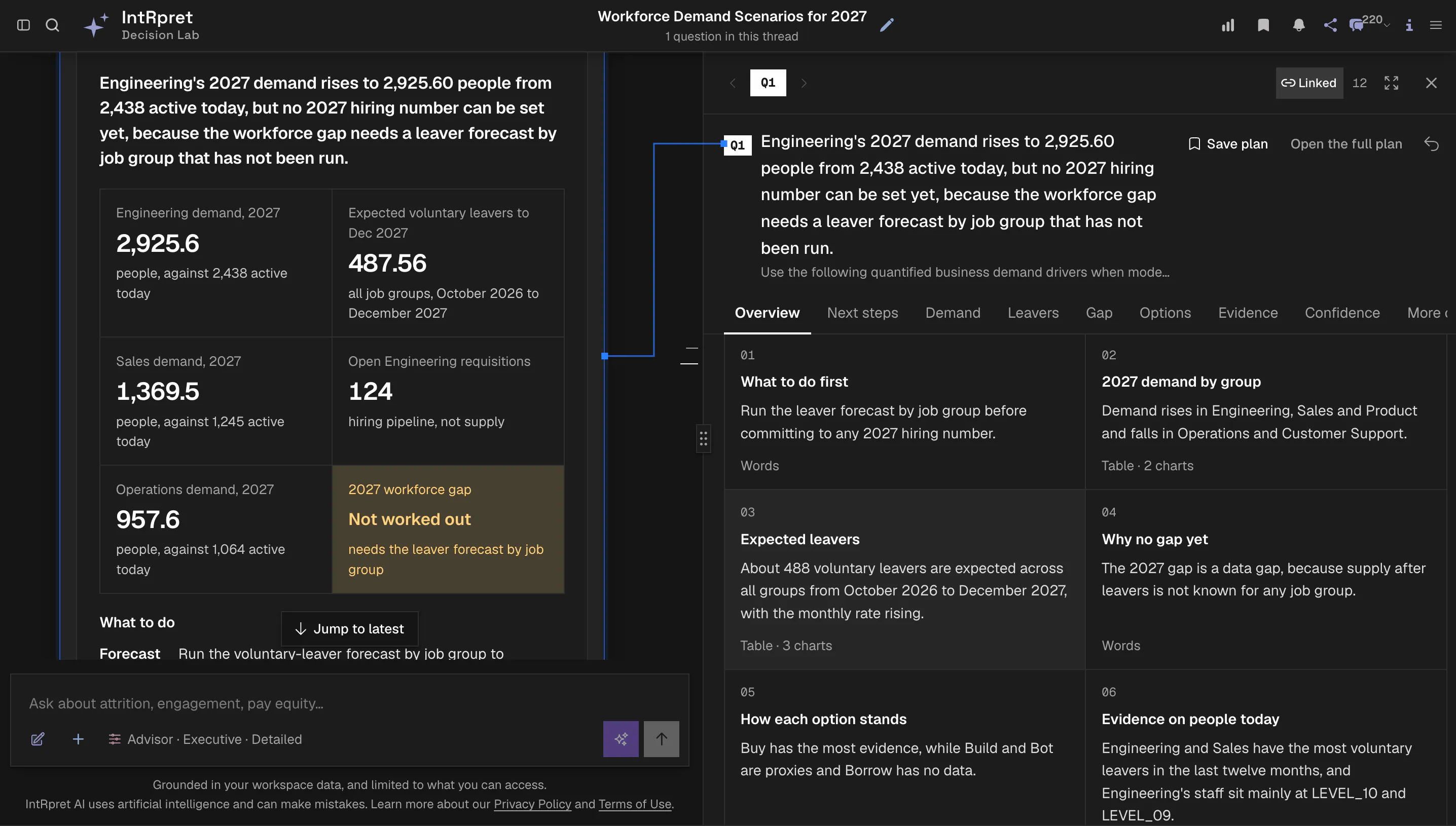Go to next question arrow
The image size is (1456, 826).
point(804,83)
